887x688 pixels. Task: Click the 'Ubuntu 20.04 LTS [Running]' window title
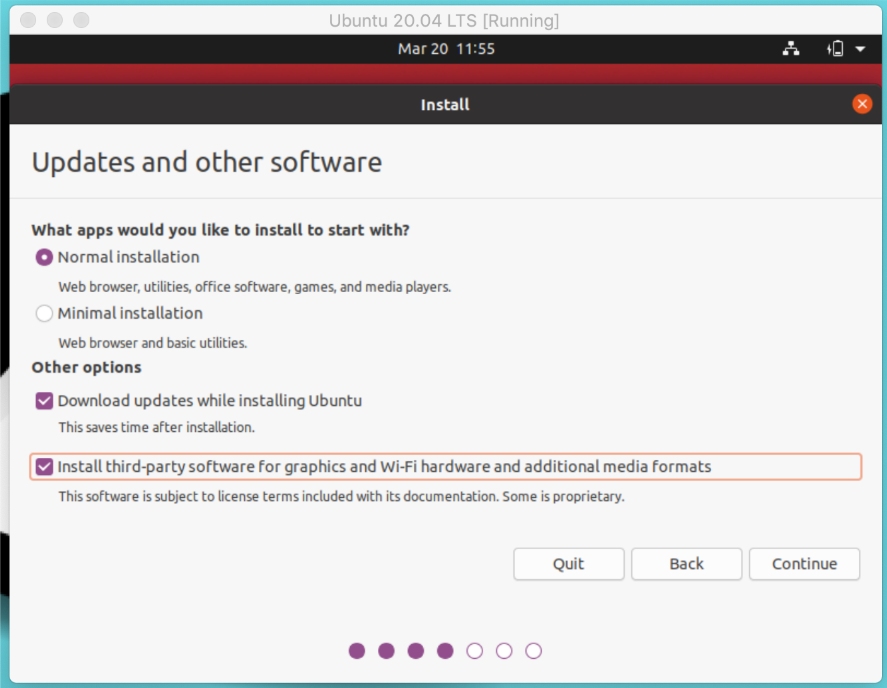(444, 21)
